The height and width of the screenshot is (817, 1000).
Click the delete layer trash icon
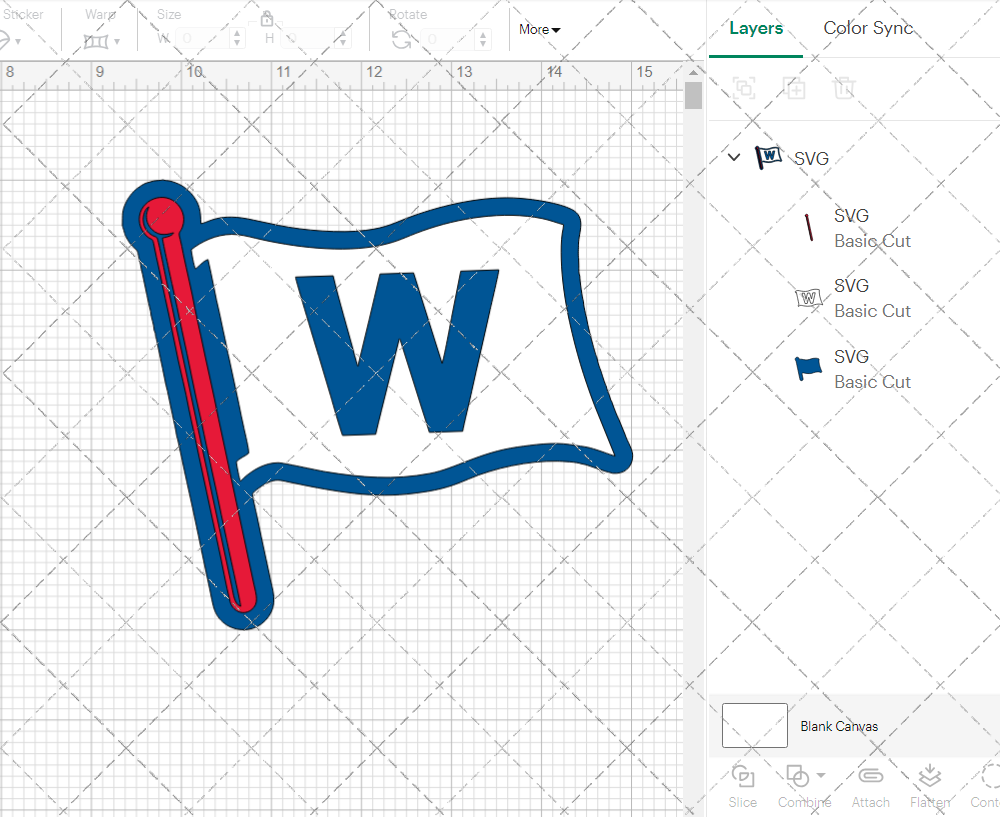[844, 88]
